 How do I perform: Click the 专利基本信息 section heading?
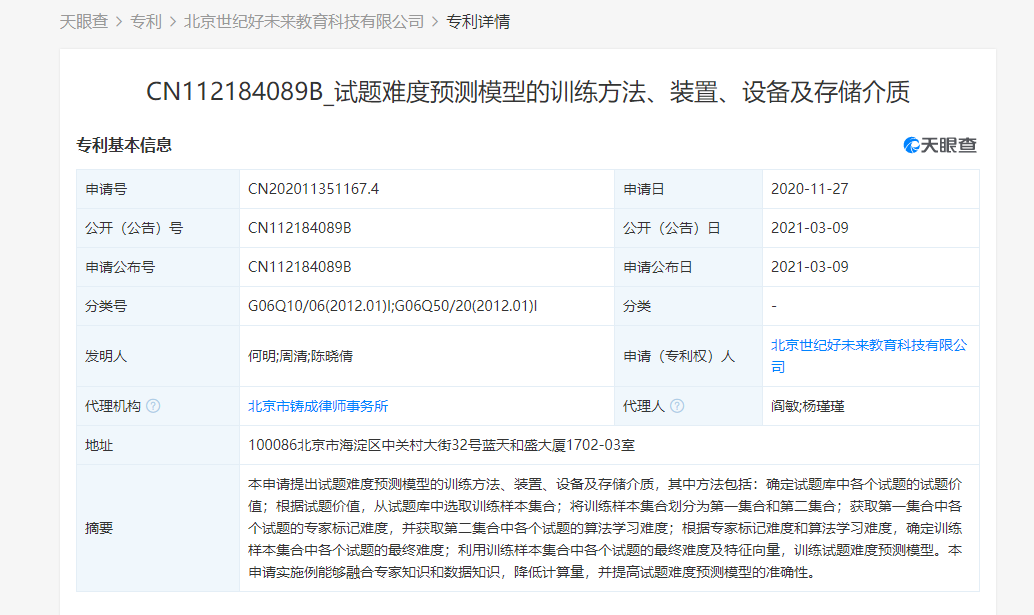click(124, 145)
